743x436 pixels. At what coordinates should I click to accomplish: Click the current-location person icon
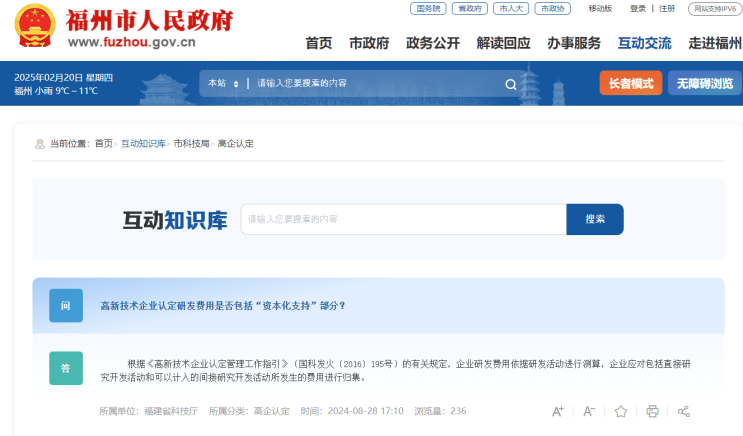point(40,144)
